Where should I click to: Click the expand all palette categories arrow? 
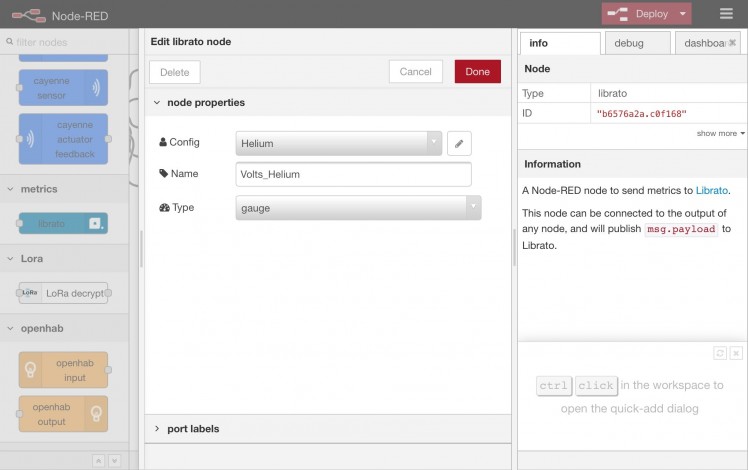[114, 461]
